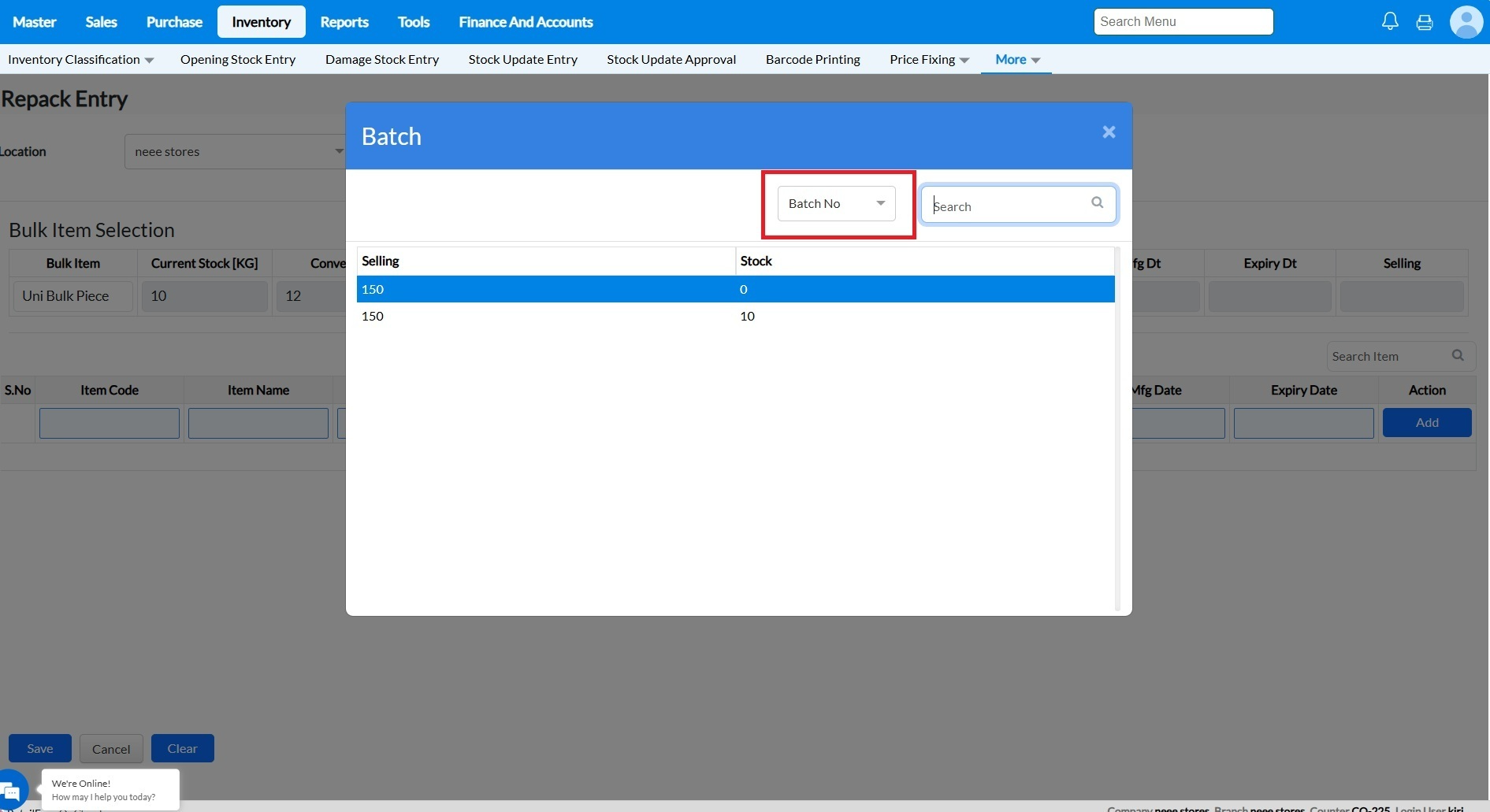
Task: Click the Save button
Action: point(40,748)
